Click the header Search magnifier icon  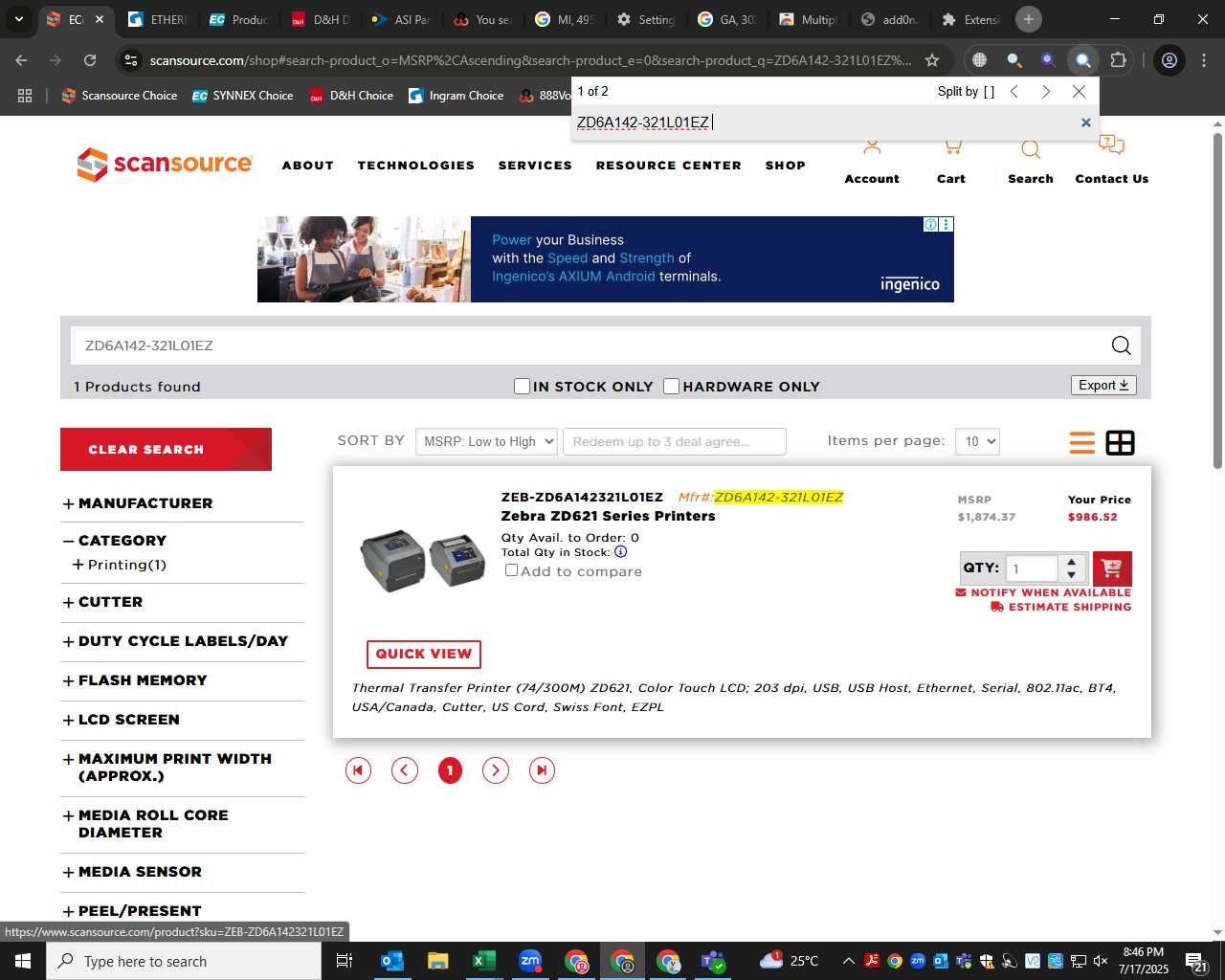[1031, 149]
